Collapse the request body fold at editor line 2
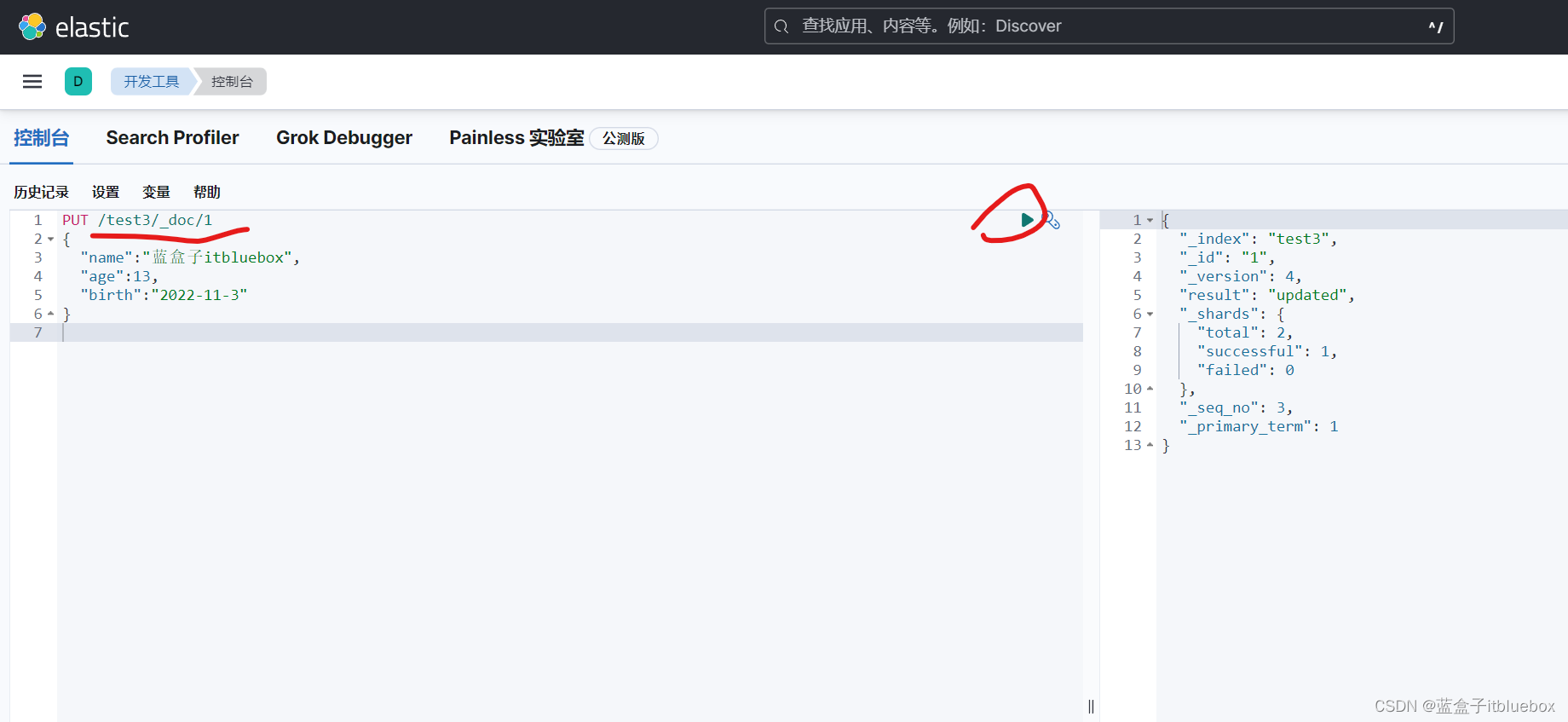 coord(51,240)
